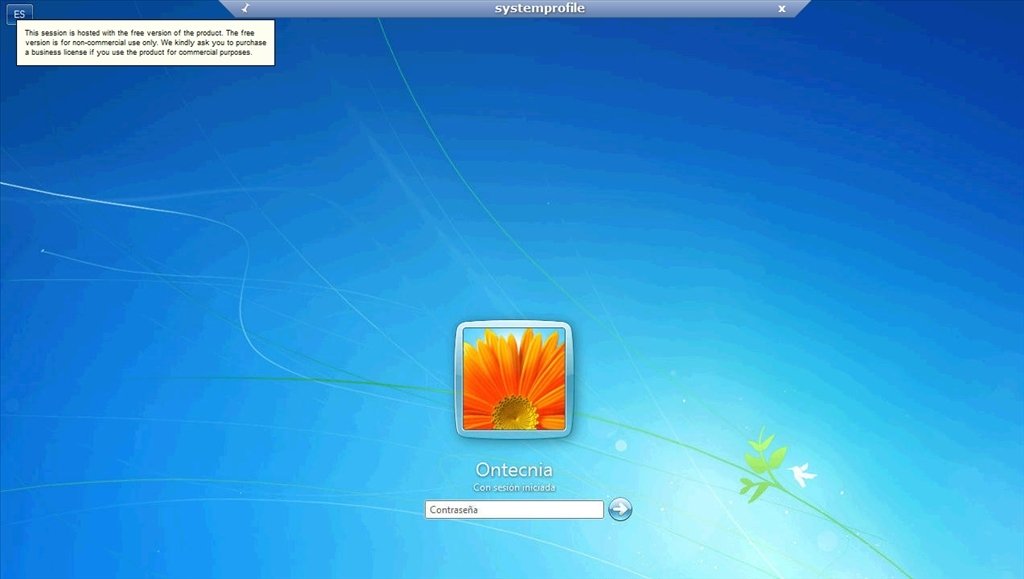Click the systemprofile title text

tap(539, 8)
